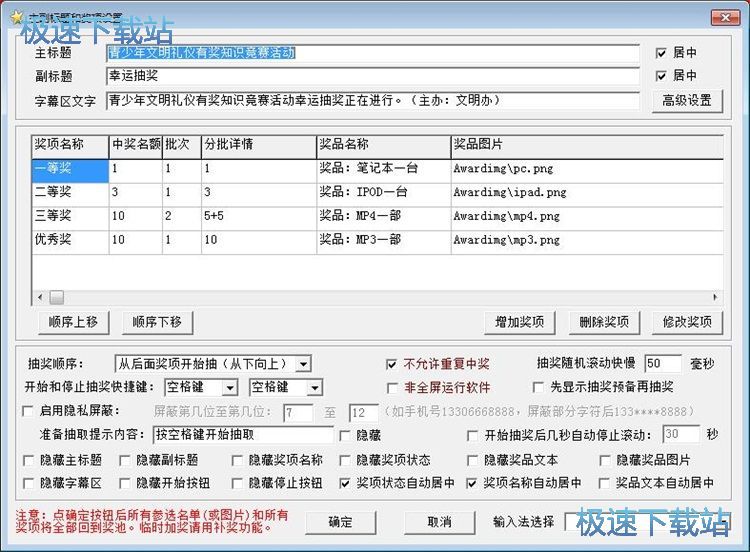750x552 pixels.
Task: Uncheck 奖项状态自动居中 option
Action: [344, 484]
